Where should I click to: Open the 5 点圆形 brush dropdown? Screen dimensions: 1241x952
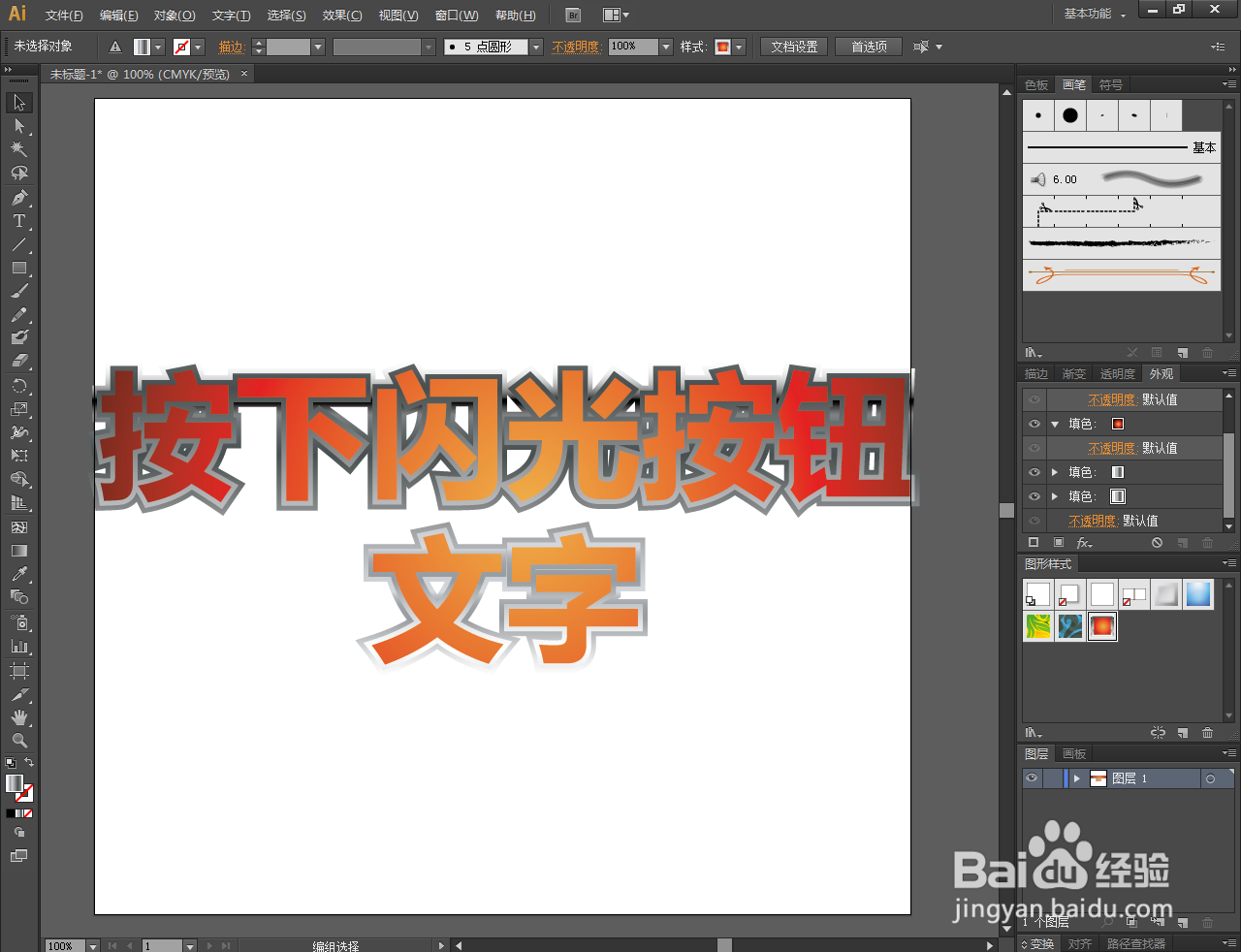(x=535, y=46)
